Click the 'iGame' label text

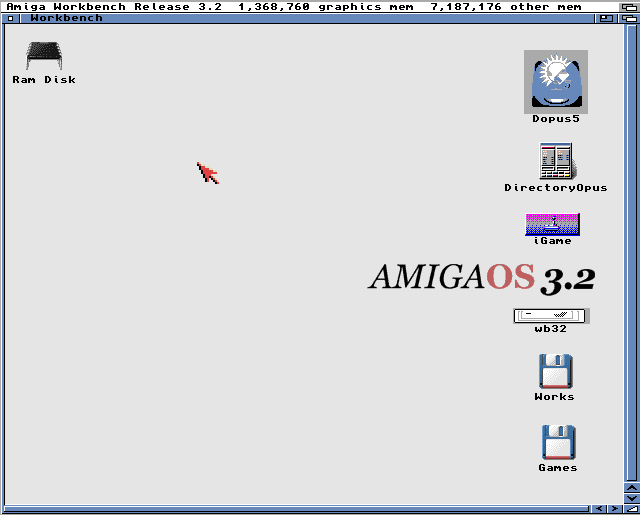pos(552,241)
